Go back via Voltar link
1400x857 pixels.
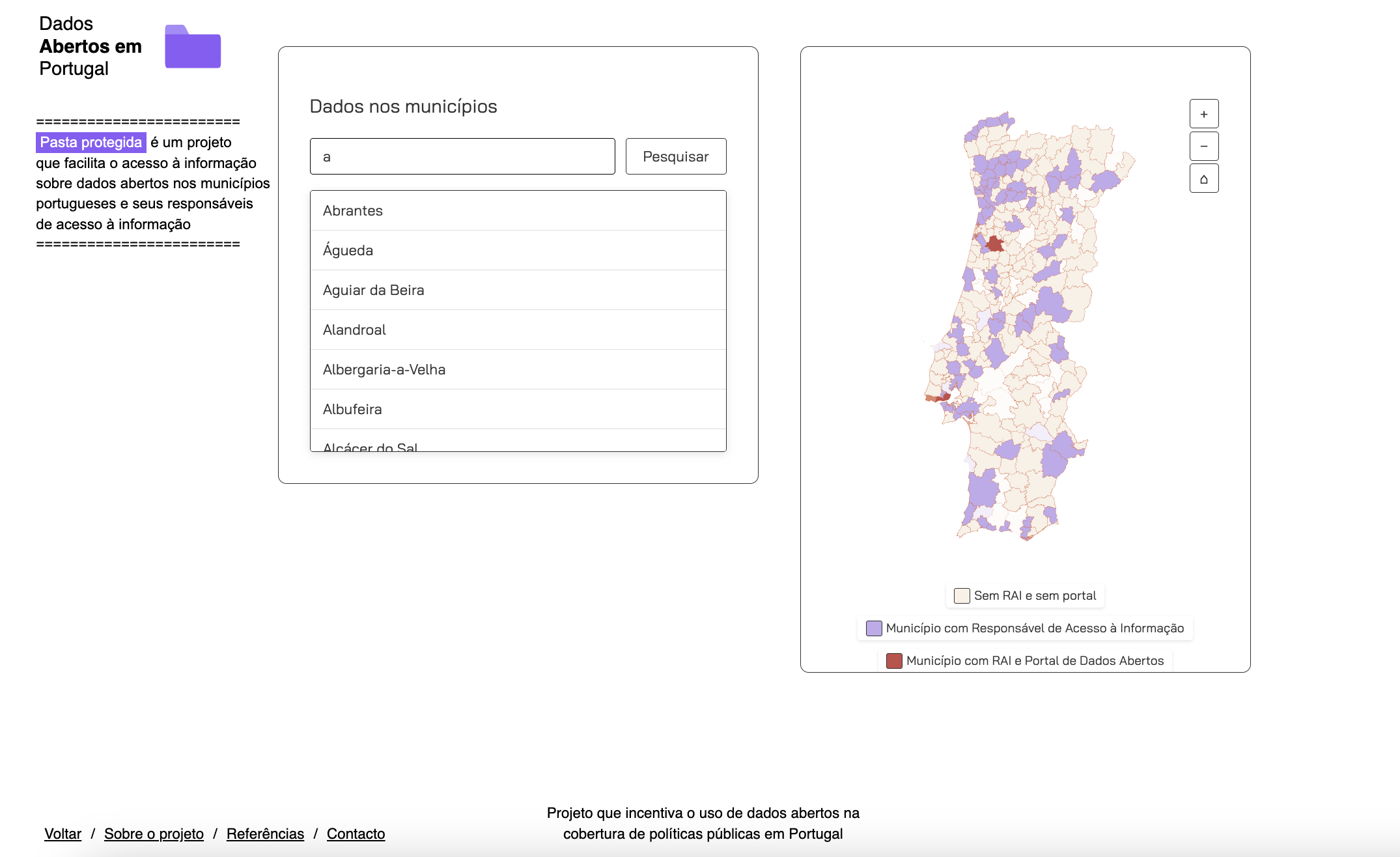point(63,834)
